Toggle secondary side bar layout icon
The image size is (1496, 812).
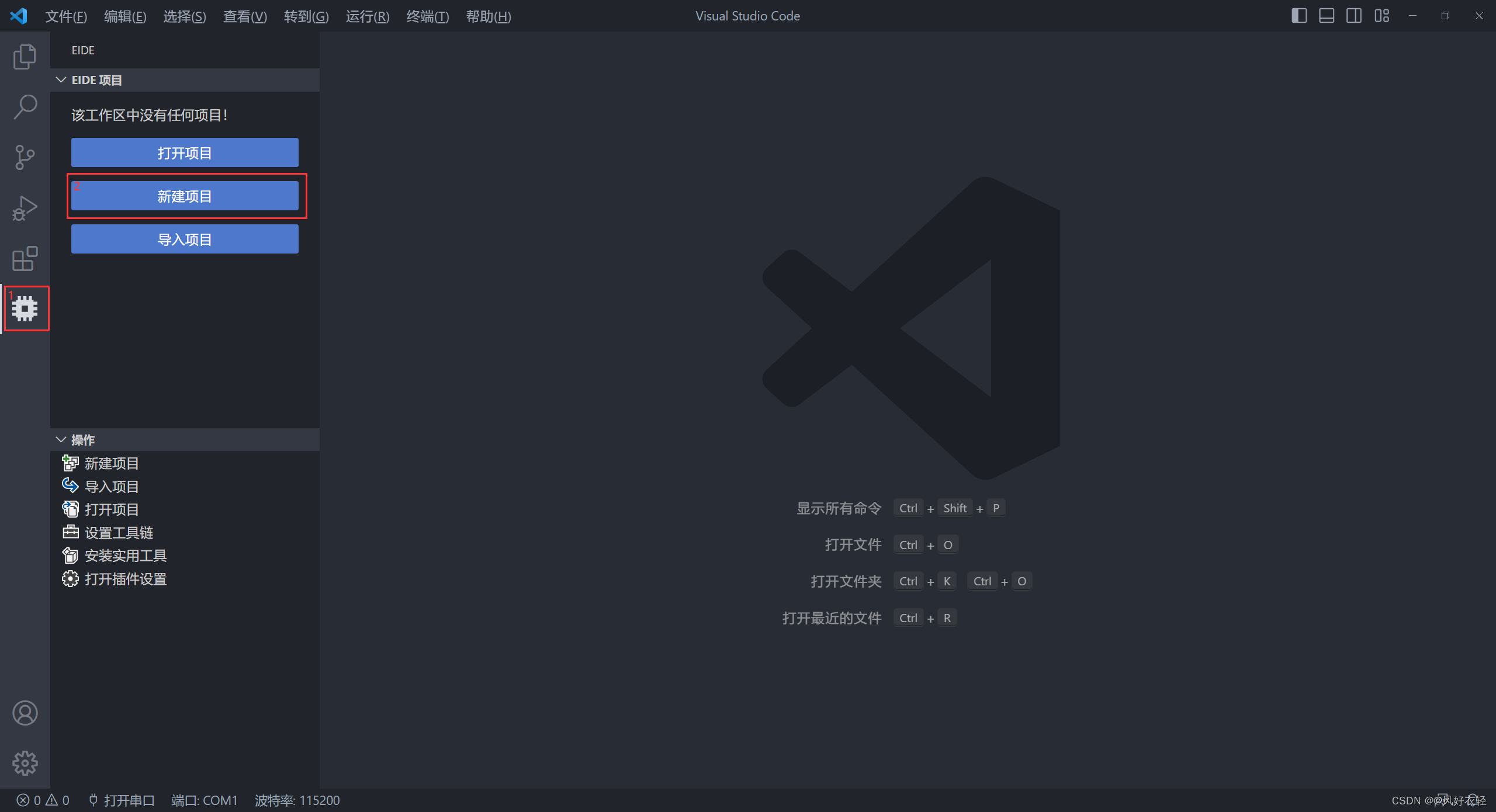[x=1354, y=16]
